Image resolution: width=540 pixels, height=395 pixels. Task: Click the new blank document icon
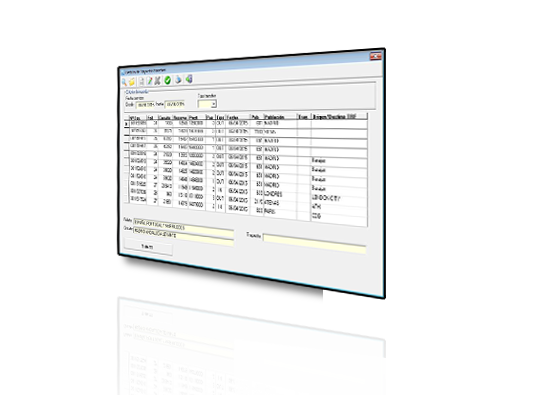[142, 82]
